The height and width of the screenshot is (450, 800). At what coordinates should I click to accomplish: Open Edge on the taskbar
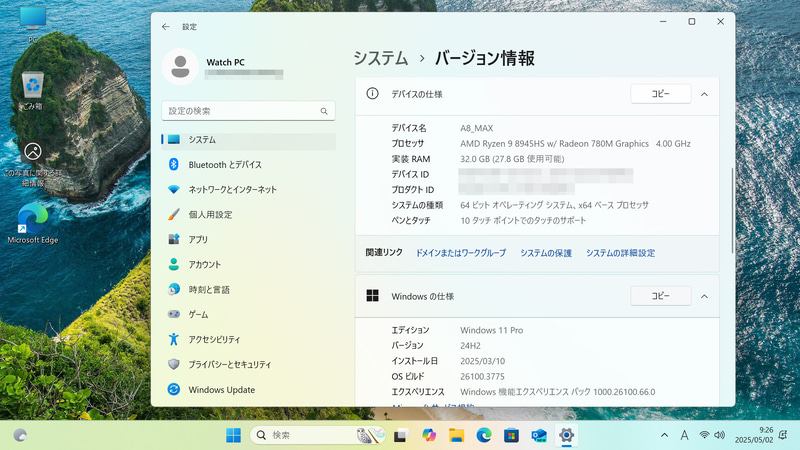pyautogui.click(x=484, y=435)
